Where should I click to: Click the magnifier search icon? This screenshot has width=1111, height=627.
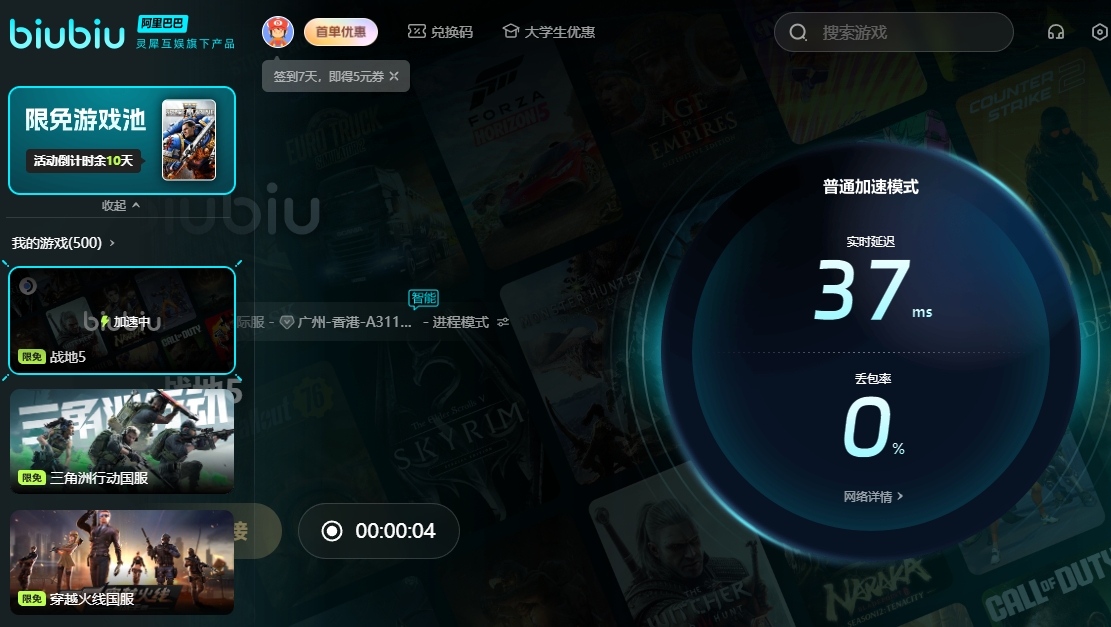(x=798, y=33)
